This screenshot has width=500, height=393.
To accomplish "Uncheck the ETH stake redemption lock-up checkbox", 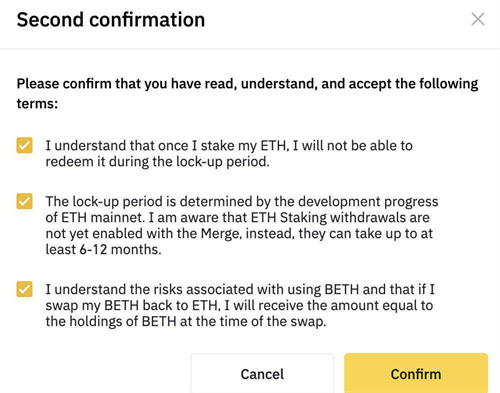I will tap(24, 145).
